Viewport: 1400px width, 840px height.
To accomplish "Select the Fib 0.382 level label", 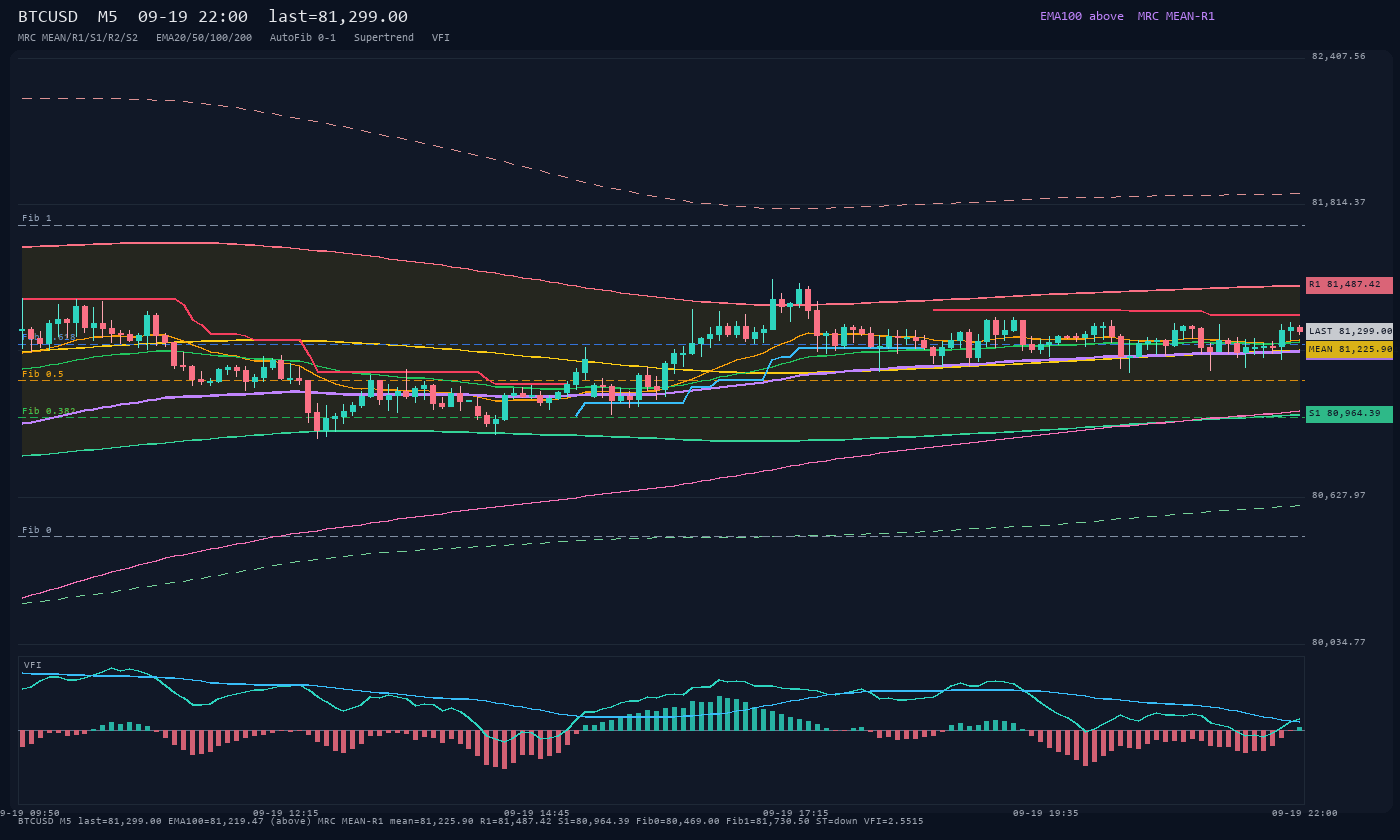I will (49, 411).
